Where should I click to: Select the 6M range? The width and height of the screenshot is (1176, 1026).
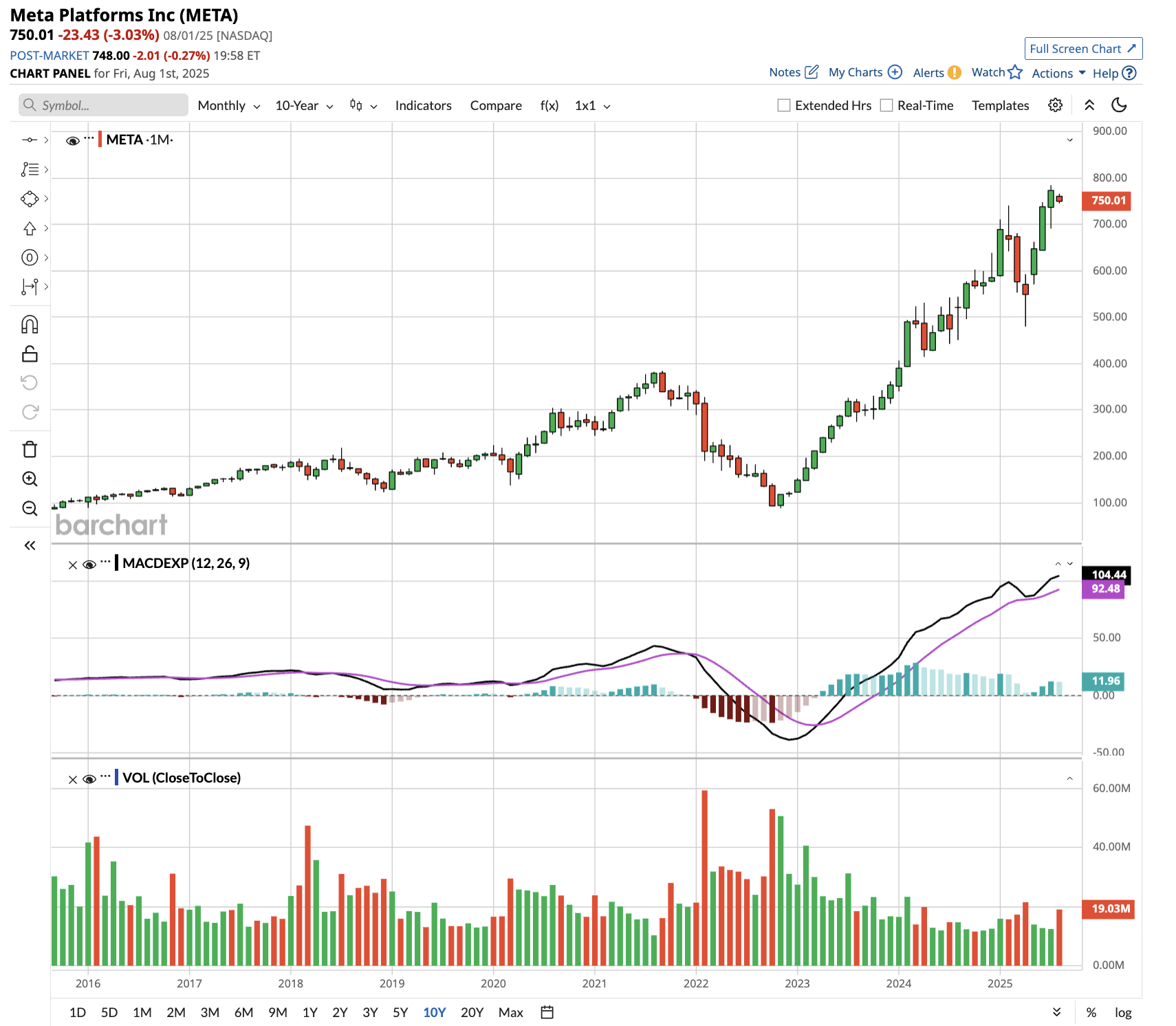[x=243, y=1012]
